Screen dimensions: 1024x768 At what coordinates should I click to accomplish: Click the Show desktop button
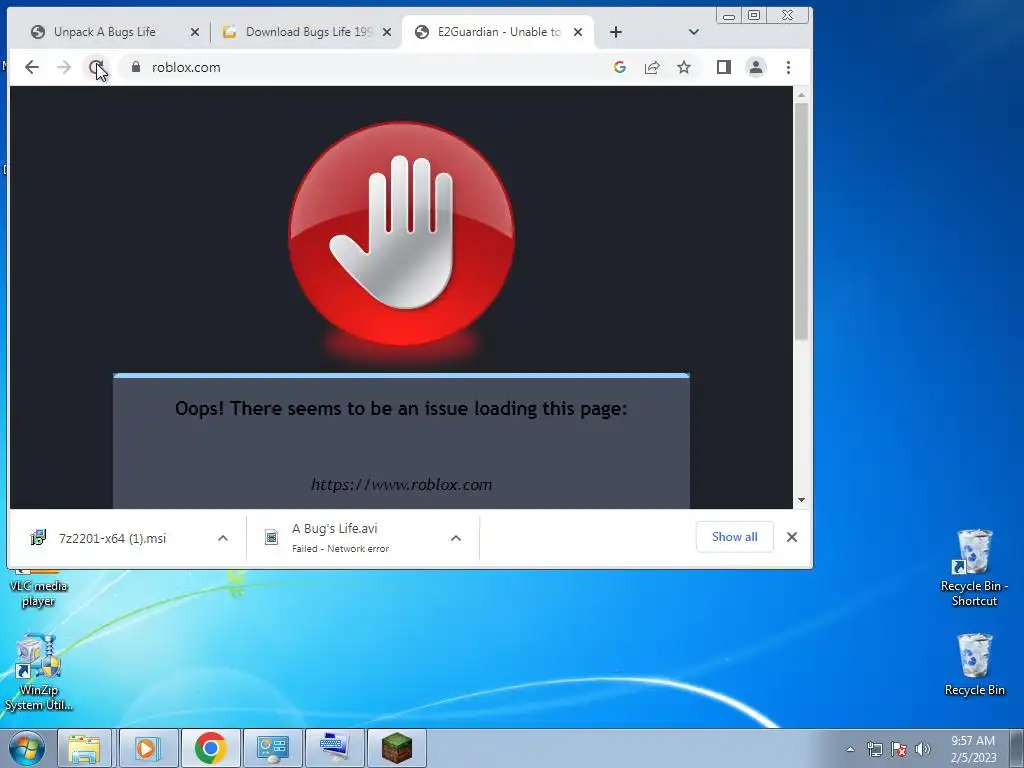point(1017,748)
